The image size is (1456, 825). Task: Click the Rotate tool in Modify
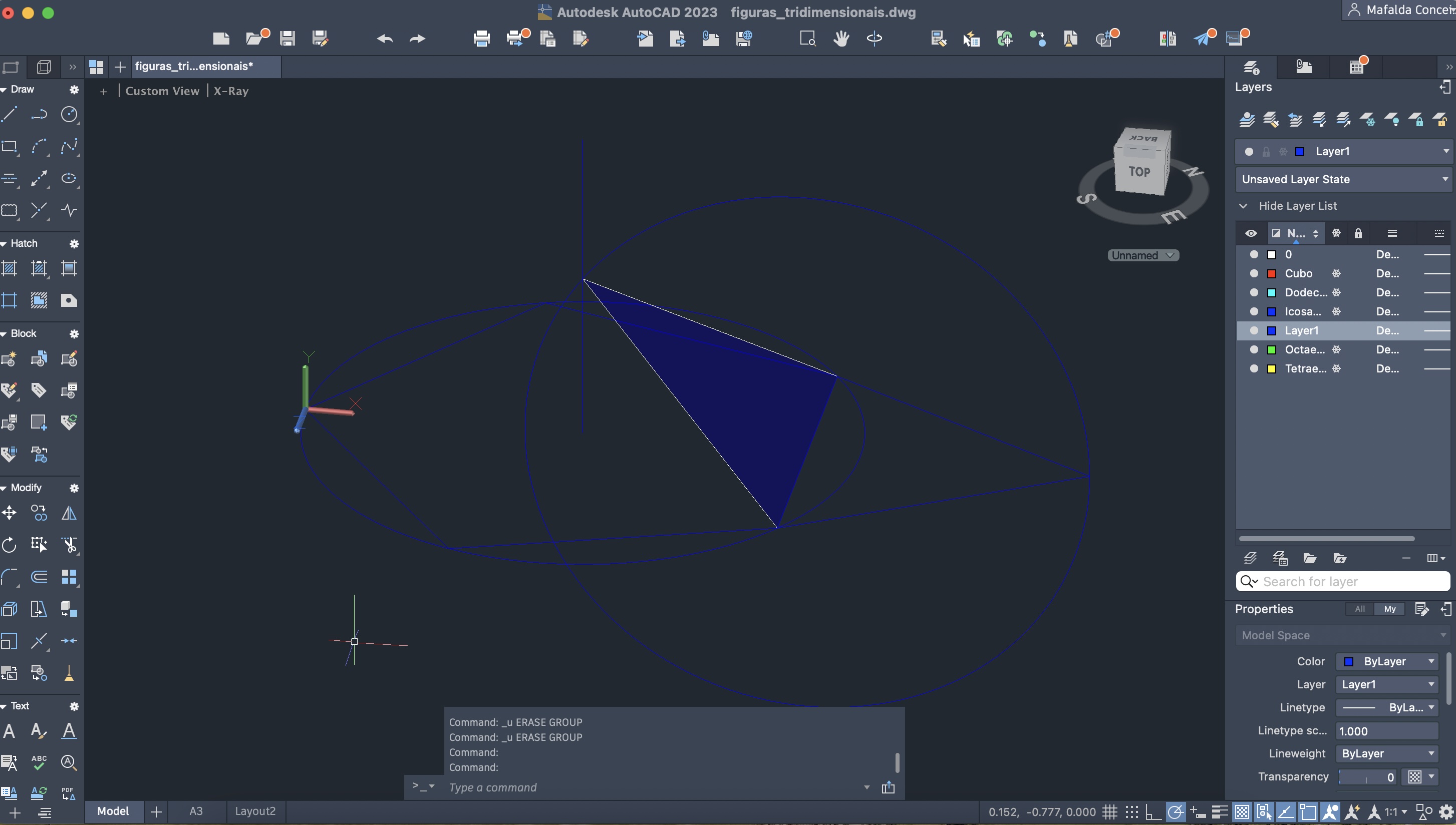(x=9, y=545)
